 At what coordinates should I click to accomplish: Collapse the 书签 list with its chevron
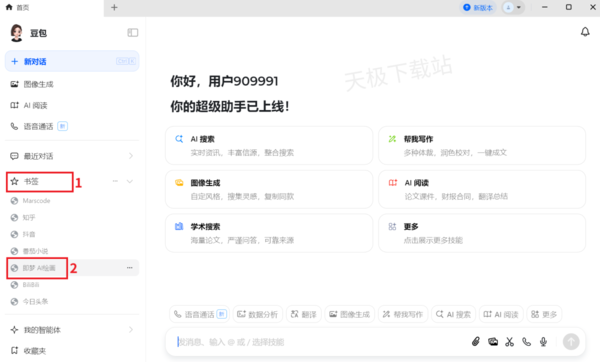(130, 181)
